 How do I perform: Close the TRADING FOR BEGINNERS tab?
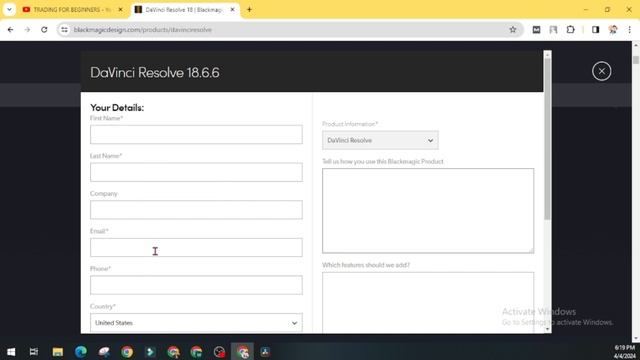pyautogui.click(x=120, y=9)
